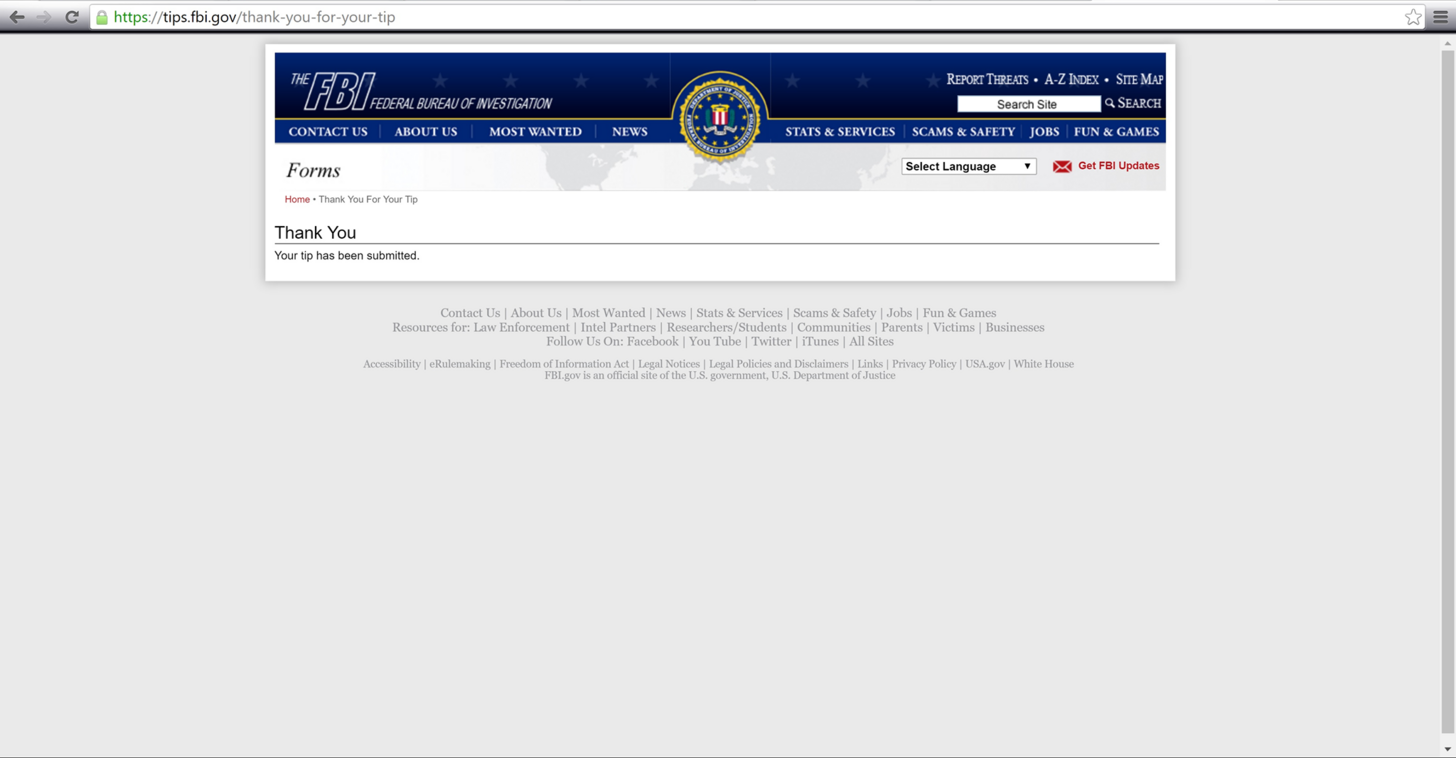Screen dimensions: 1456x758
Task: Focus the Search Site input field
Action: tap(1028, 104)
